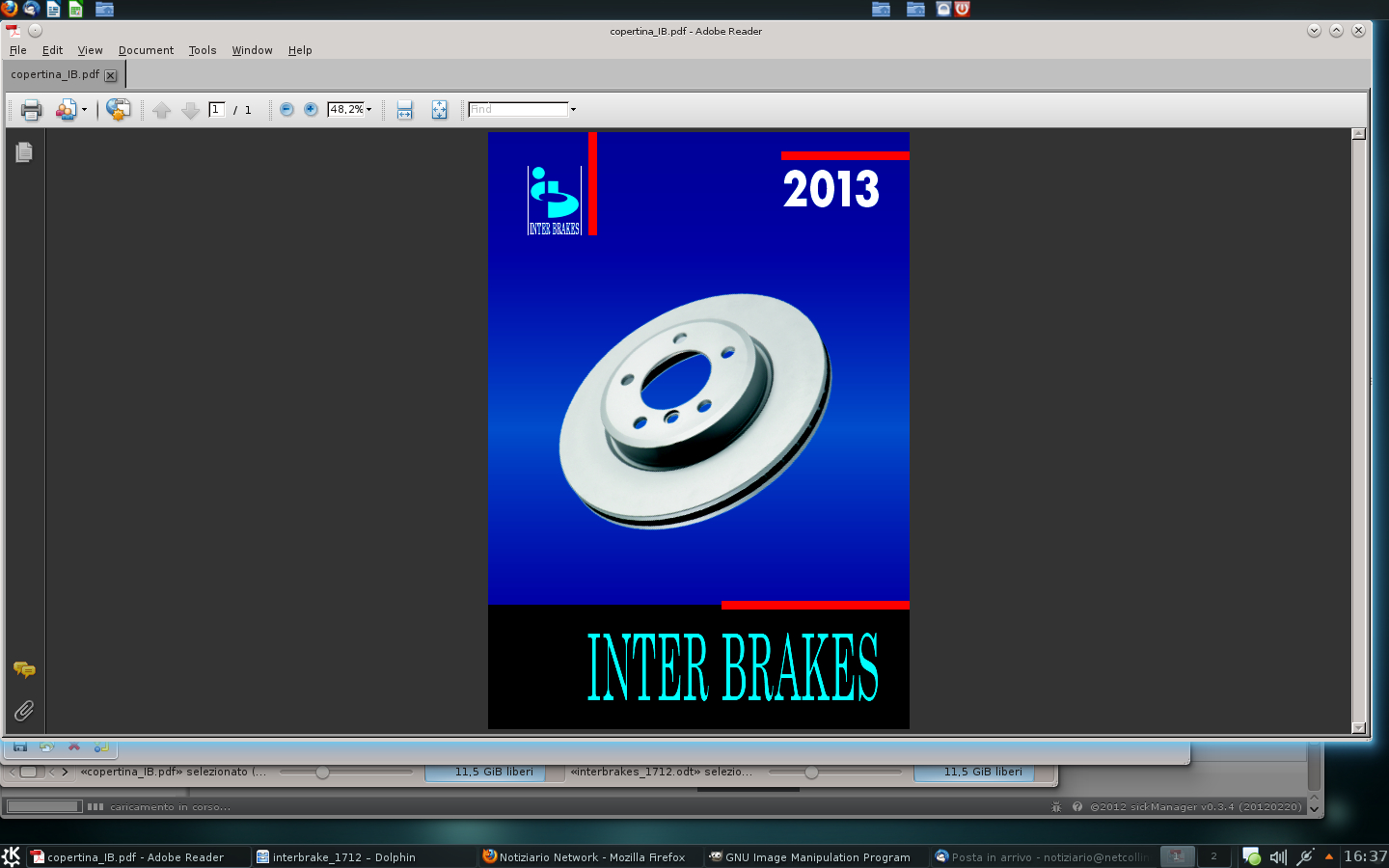Click the INTER BRAKES cover page
Image resolution: width=1389 pixels, height=868 pixels.
pos(698,430)
